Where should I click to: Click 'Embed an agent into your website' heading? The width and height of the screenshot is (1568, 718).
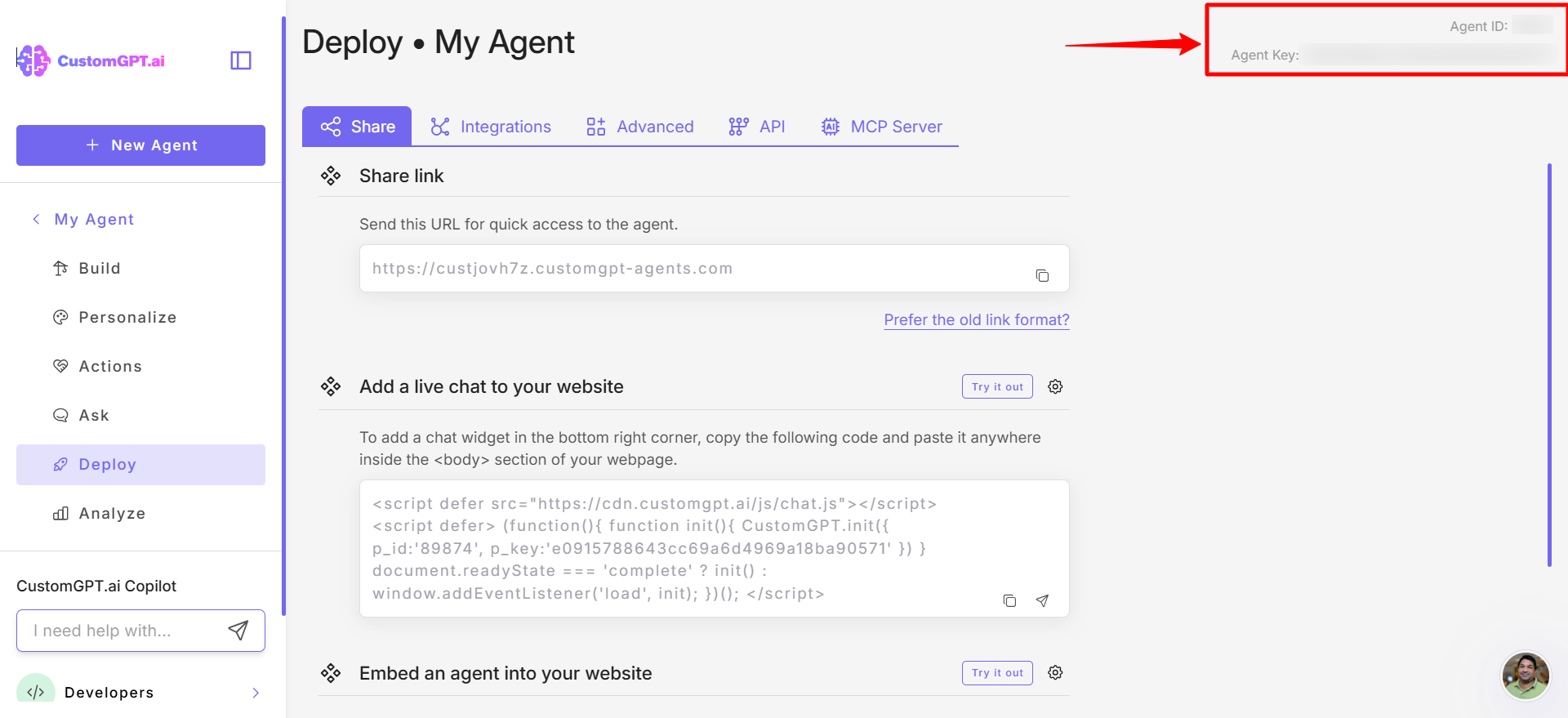(x=506, y=673)
